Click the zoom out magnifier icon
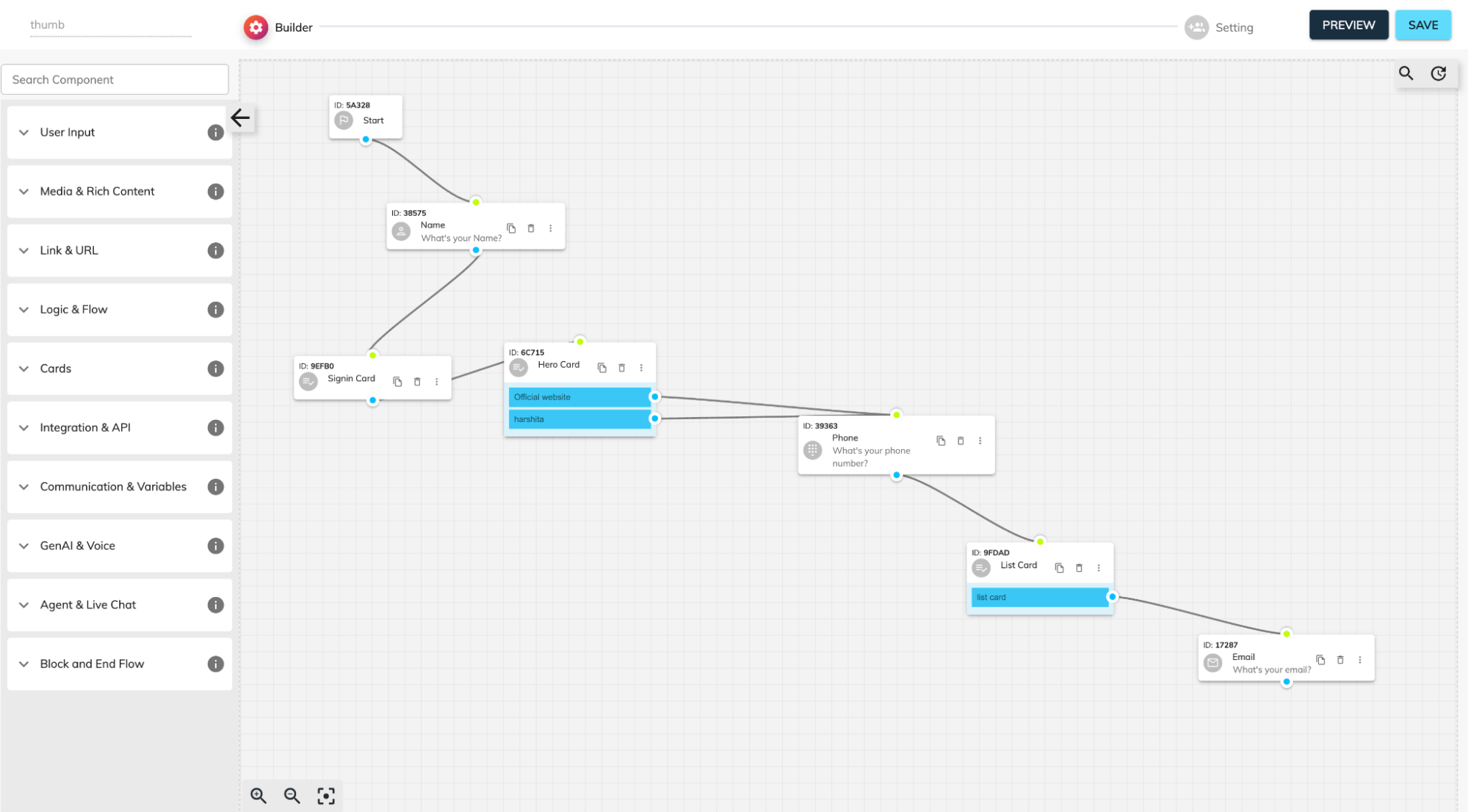The image size is (1468, 812). 292,795
